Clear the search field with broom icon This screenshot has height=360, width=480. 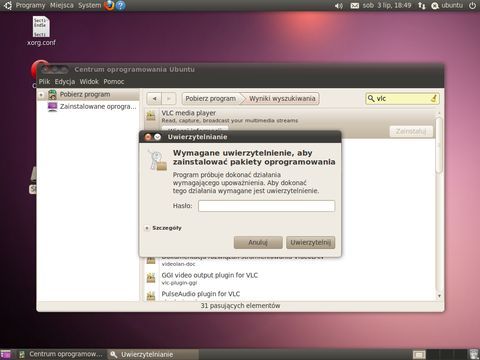pos(434,98)
